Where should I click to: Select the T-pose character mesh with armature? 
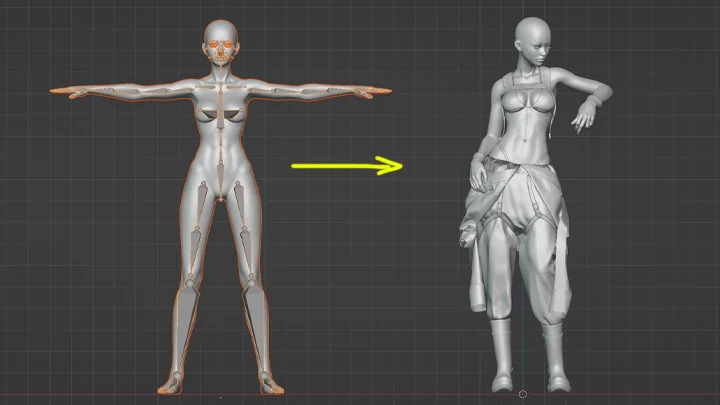pos(220,207)
